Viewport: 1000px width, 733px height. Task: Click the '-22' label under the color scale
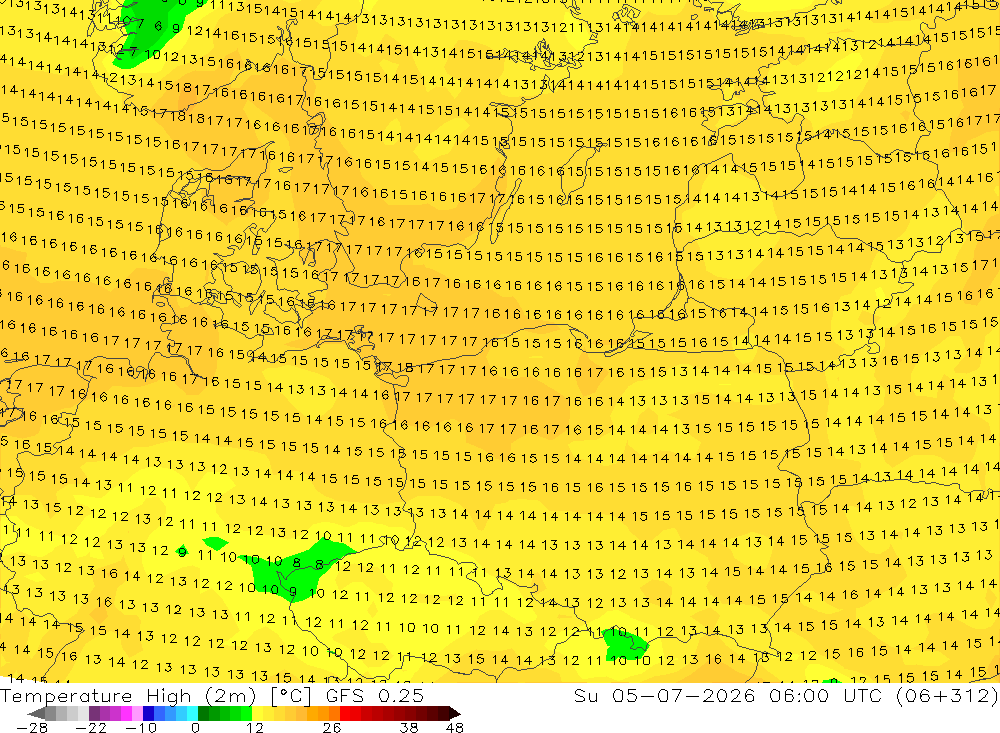(x=91, y=728)
